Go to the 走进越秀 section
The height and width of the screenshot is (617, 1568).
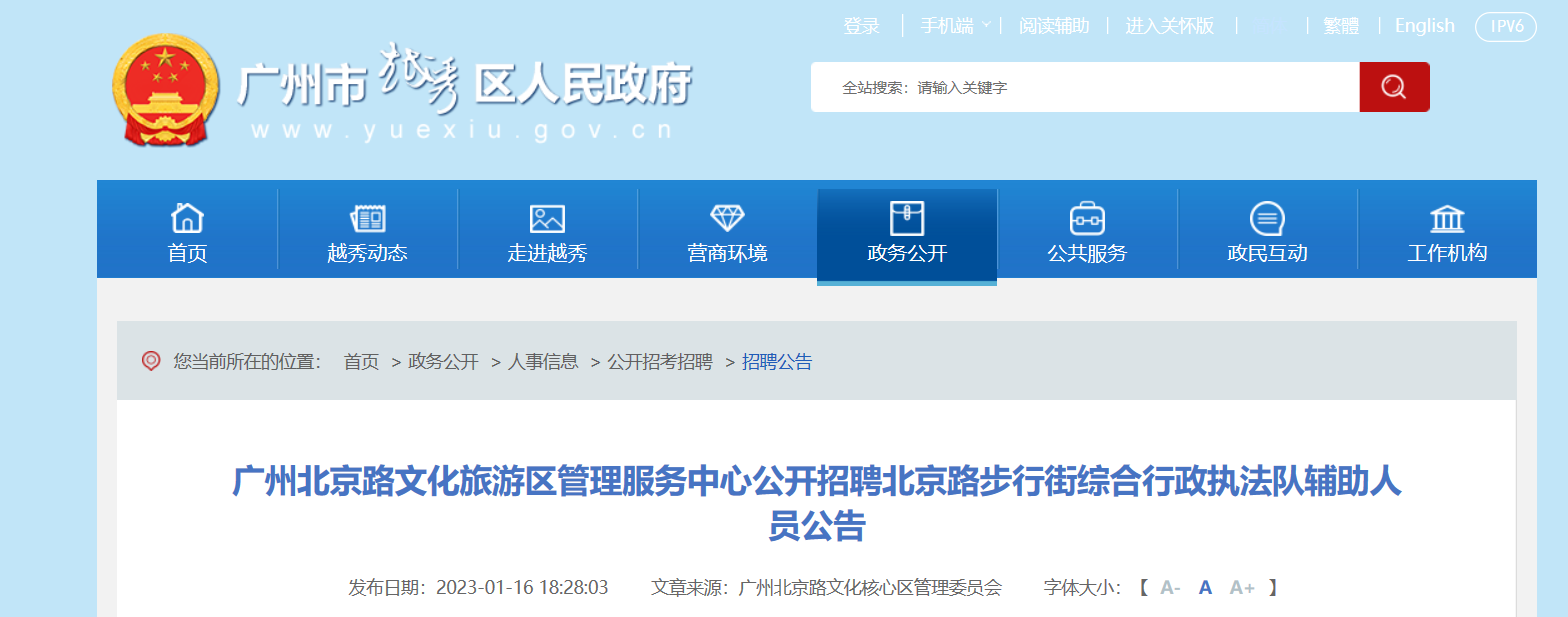tap(547, 229)
